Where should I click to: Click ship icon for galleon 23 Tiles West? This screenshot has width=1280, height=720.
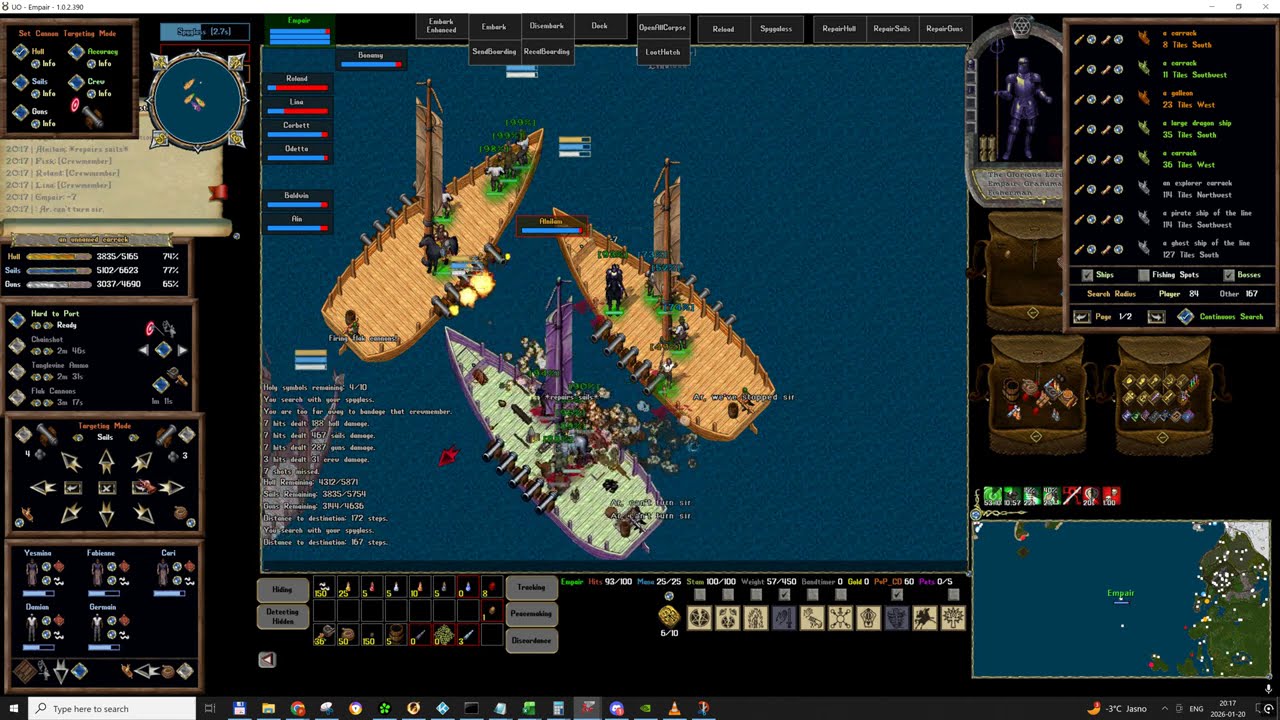click(x=1144, y=99)
